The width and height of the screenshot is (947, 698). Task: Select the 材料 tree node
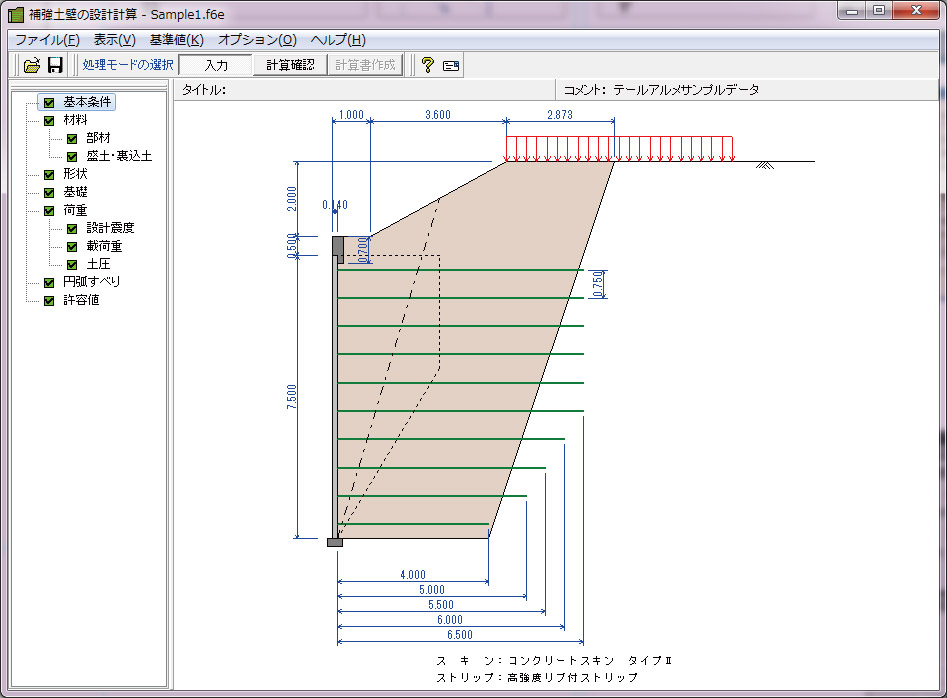pos(75,120)
